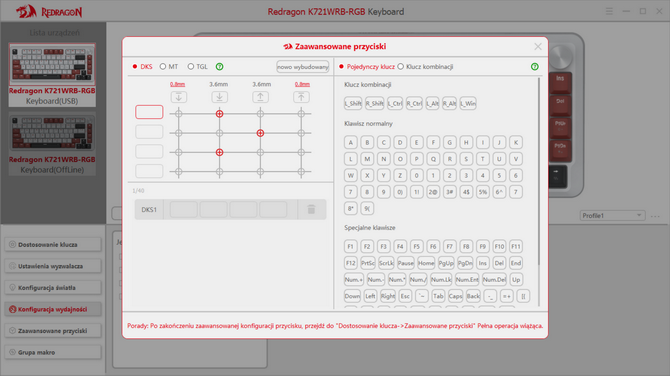The image size is (670, 376).
Task: Open Zaawansowane przyciski sidebar menu
Action: tap(53, 331)
